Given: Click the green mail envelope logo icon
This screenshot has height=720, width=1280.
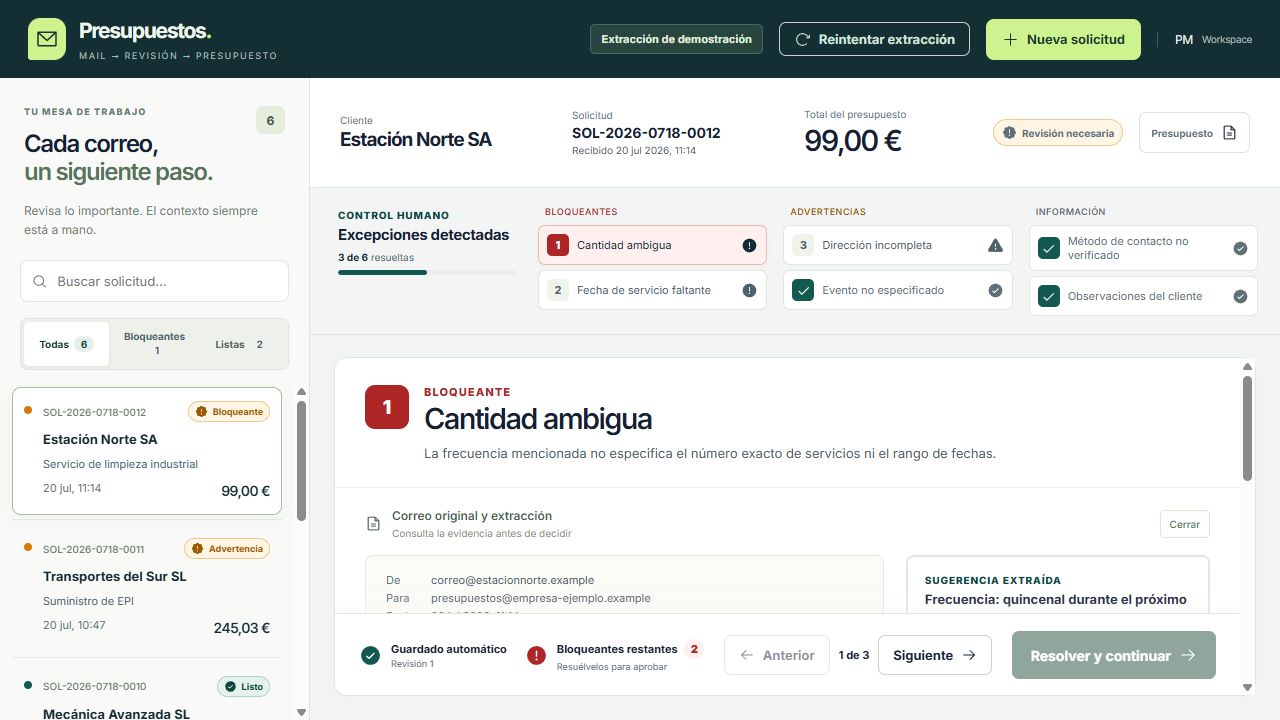Looking at the screenshot, I should (x=47, y=39).
